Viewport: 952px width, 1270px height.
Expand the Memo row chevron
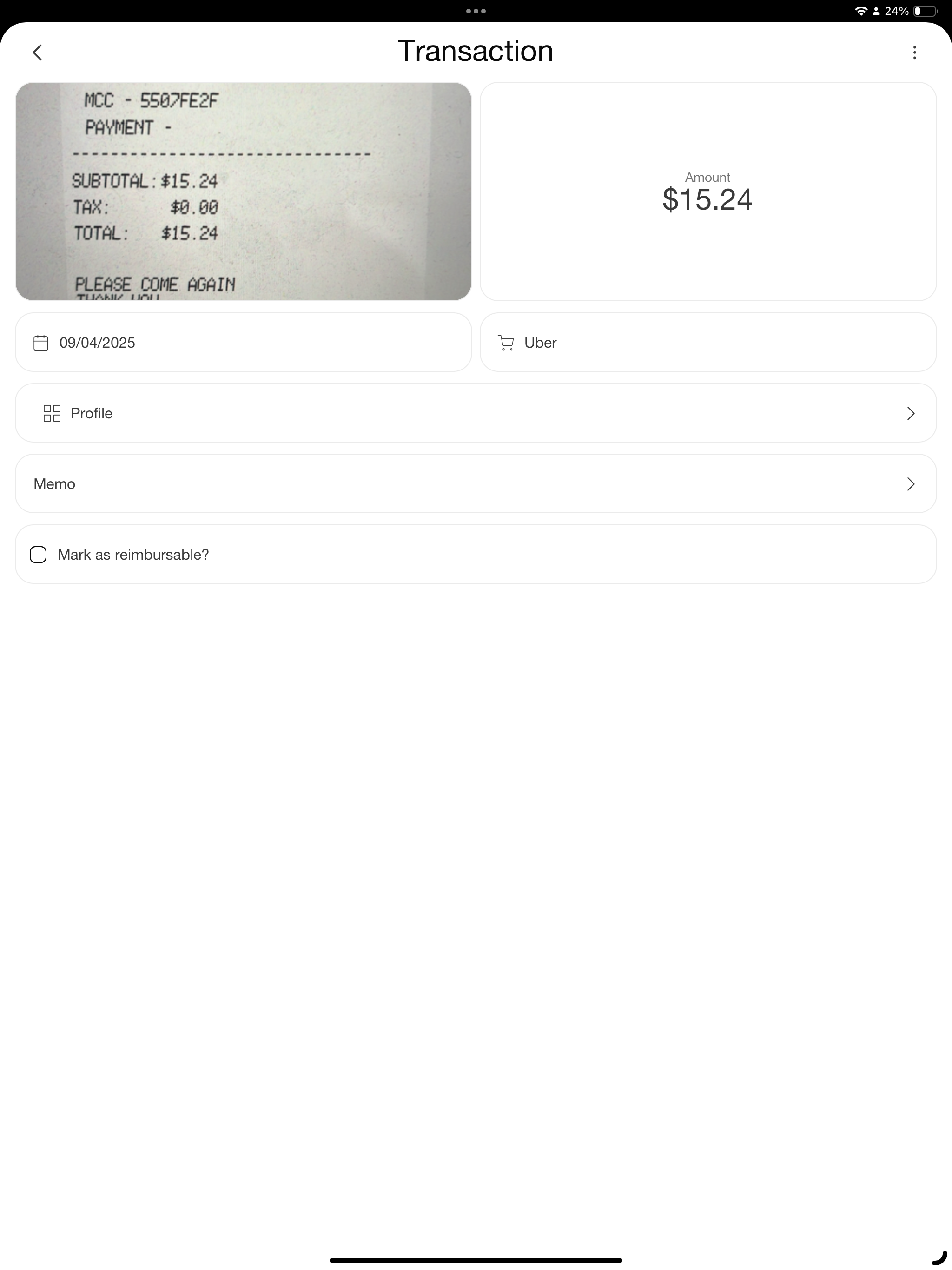pos(911,484)
